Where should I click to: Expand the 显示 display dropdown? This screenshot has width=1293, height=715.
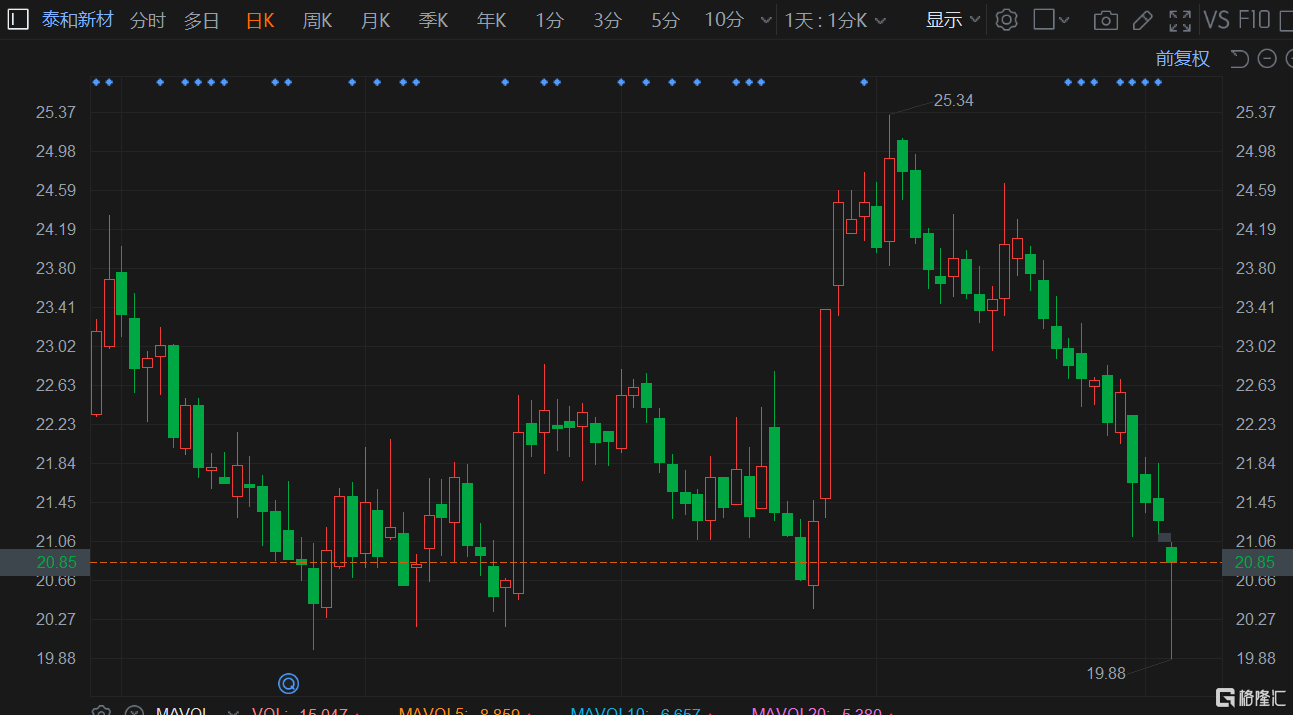pyautogui.click(x=953, y=20)
